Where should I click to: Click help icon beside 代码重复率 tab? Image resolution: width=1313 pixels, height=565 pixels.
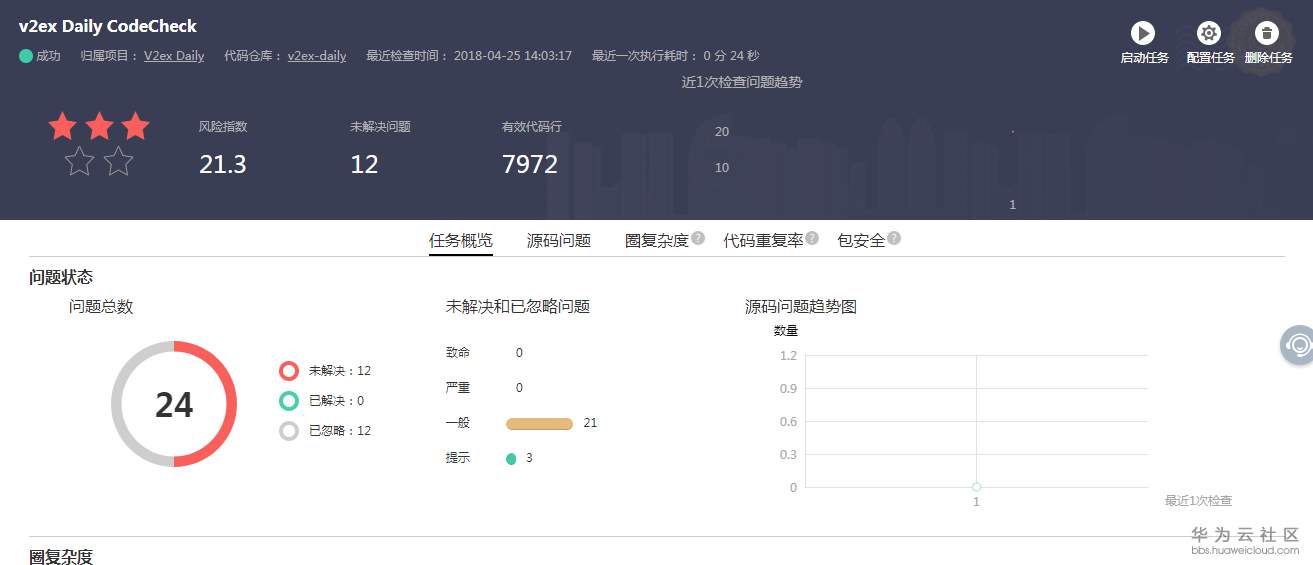pos(812,238)
